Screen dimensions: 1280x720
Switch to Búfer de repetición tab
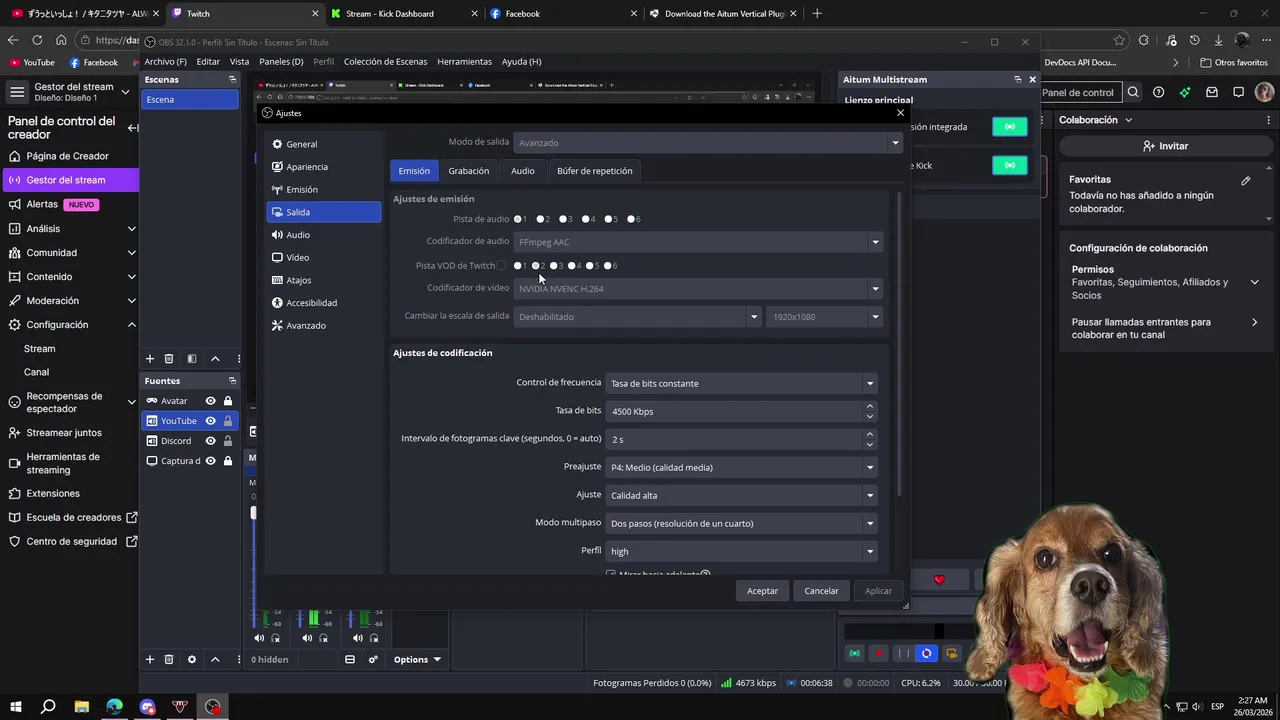pyautogui.click(x=595, y=171)
